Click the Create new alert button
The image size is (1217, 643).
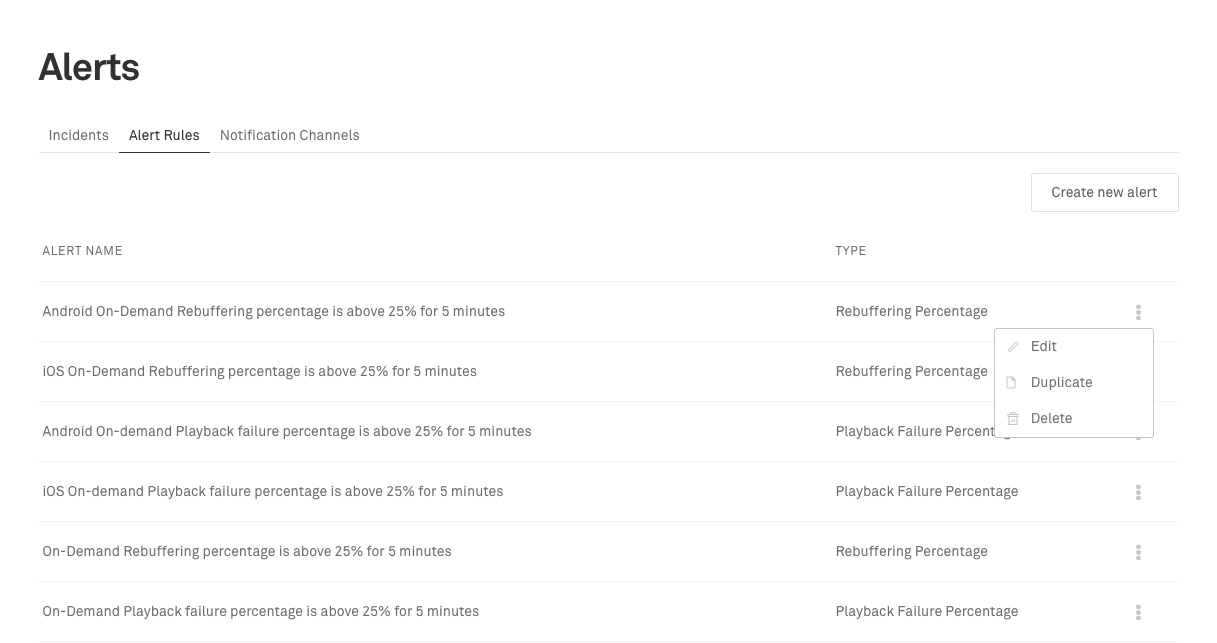pos(1104,192)
